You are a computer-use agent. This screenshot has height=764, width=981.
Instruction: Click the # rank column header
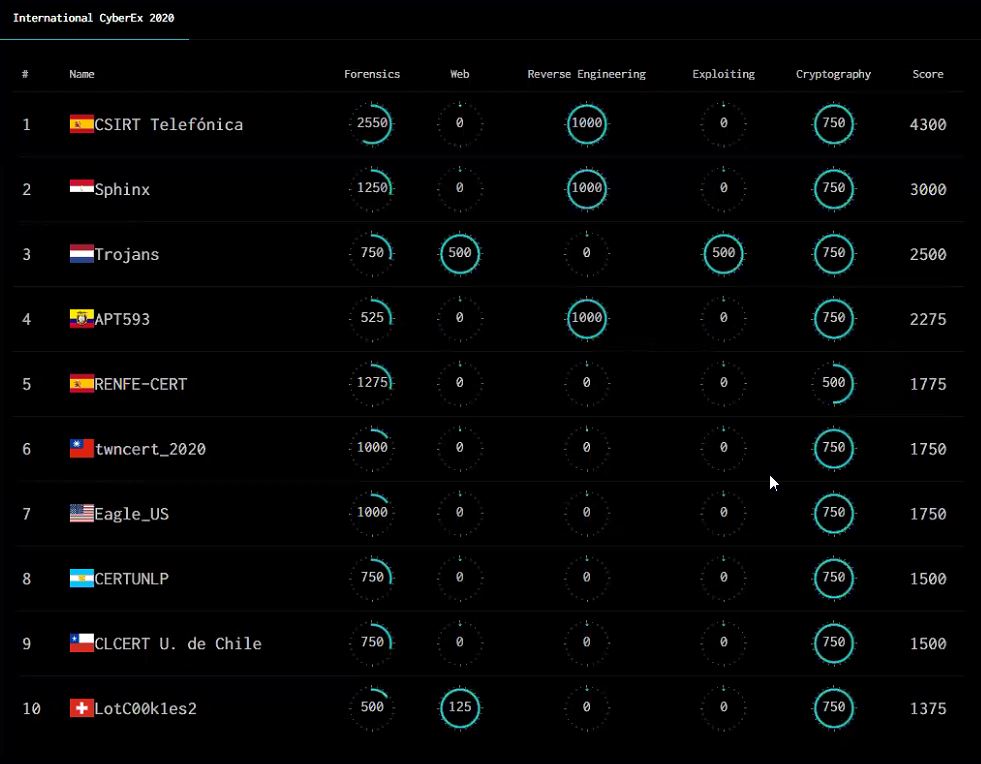[25, 74]
